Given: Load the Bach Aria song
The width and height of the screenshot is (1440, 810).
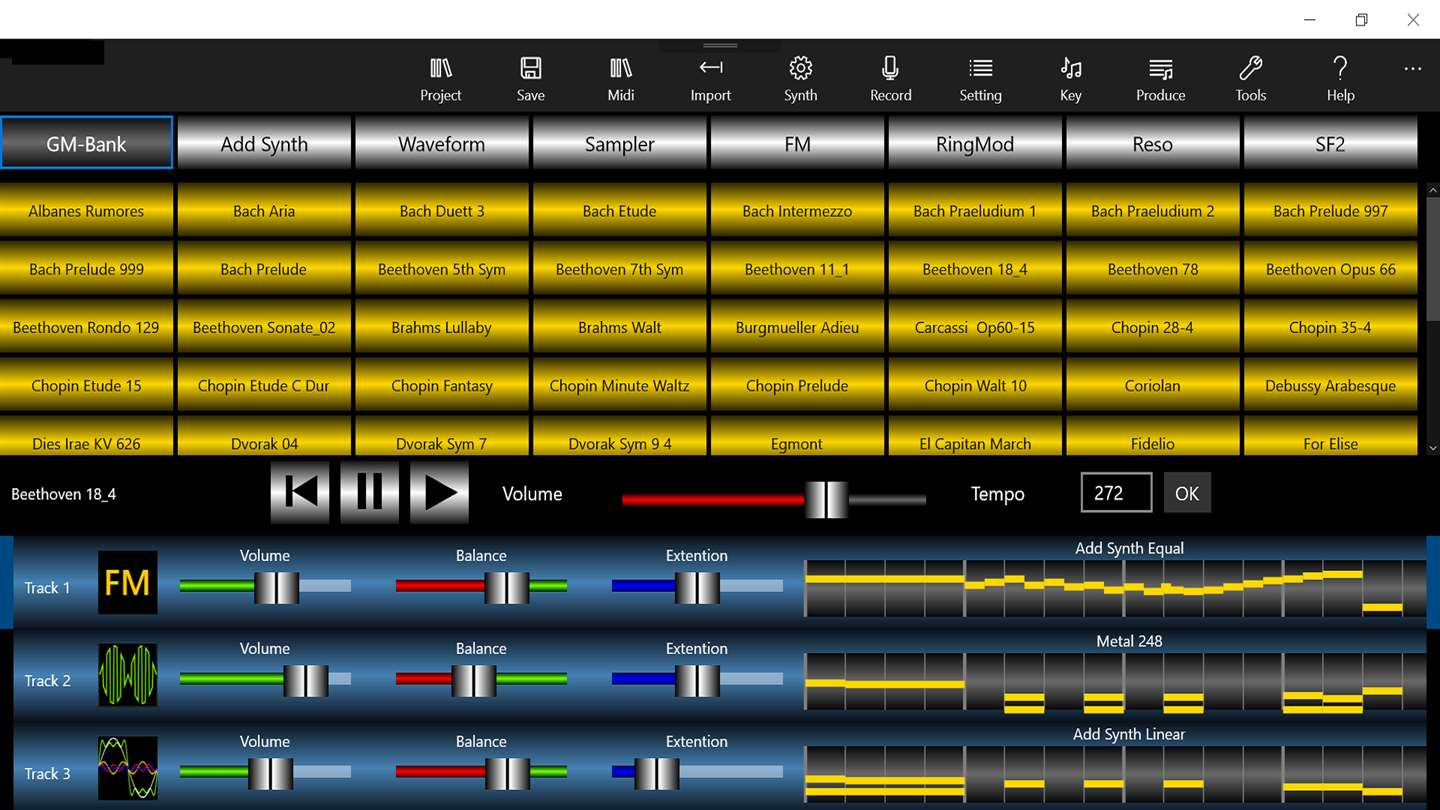Looking at the screenshot, I should coord(264,210).
